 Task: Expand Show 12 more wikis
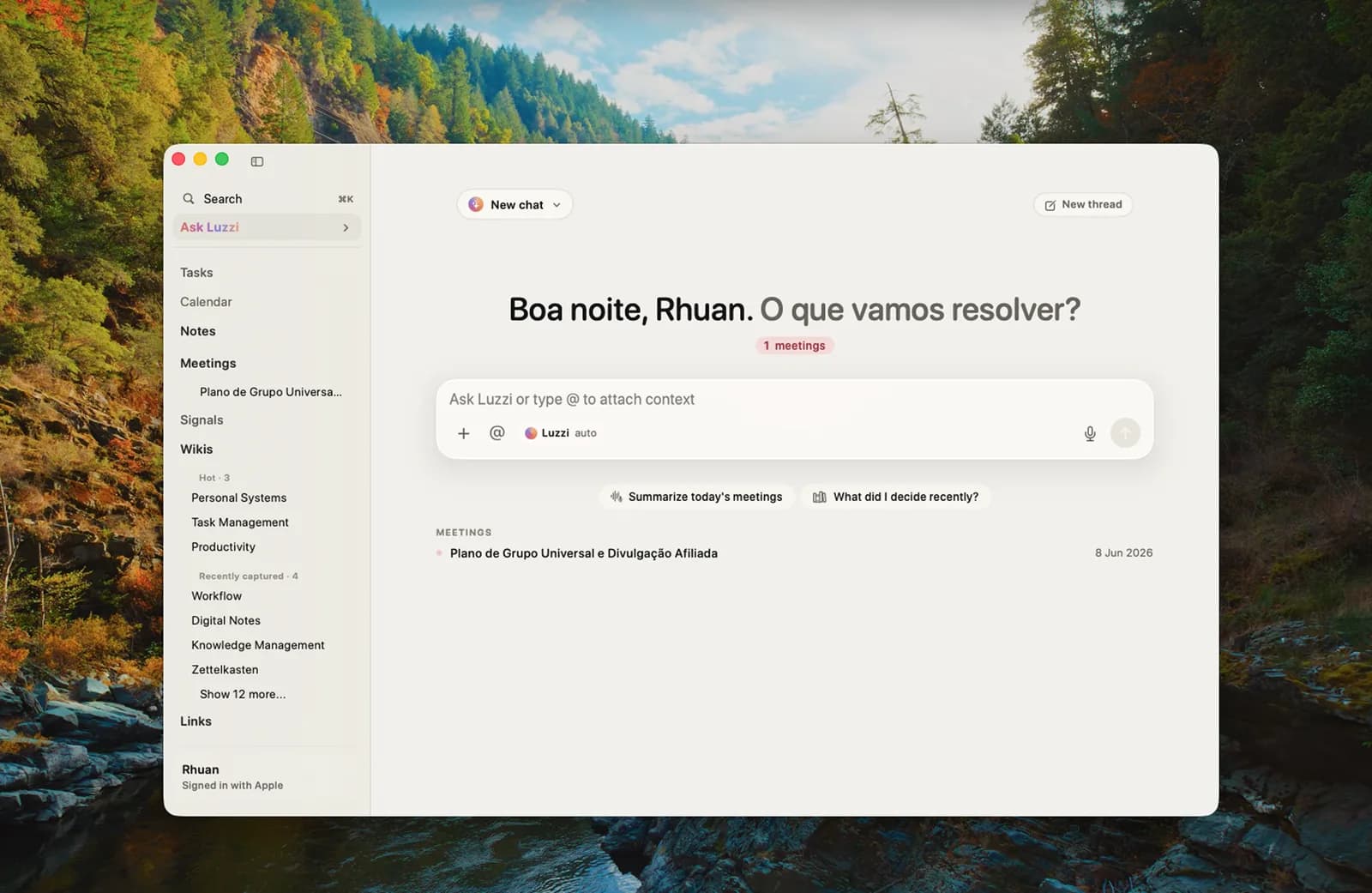[243, 694]
